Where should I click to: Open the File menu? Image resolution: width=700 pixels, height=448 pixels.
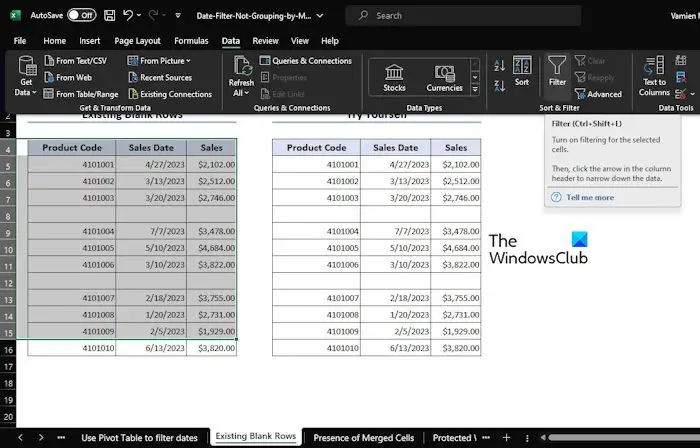click(20, 41)
